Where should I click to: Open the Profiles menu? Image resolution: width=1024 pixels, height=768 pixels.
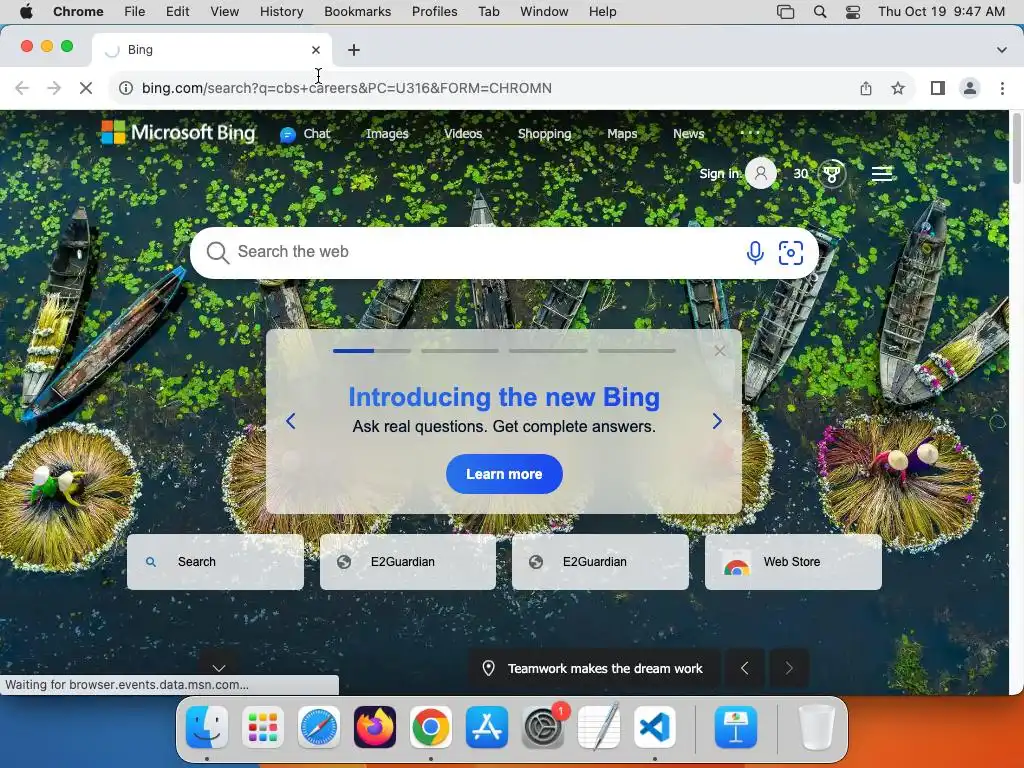434,12
